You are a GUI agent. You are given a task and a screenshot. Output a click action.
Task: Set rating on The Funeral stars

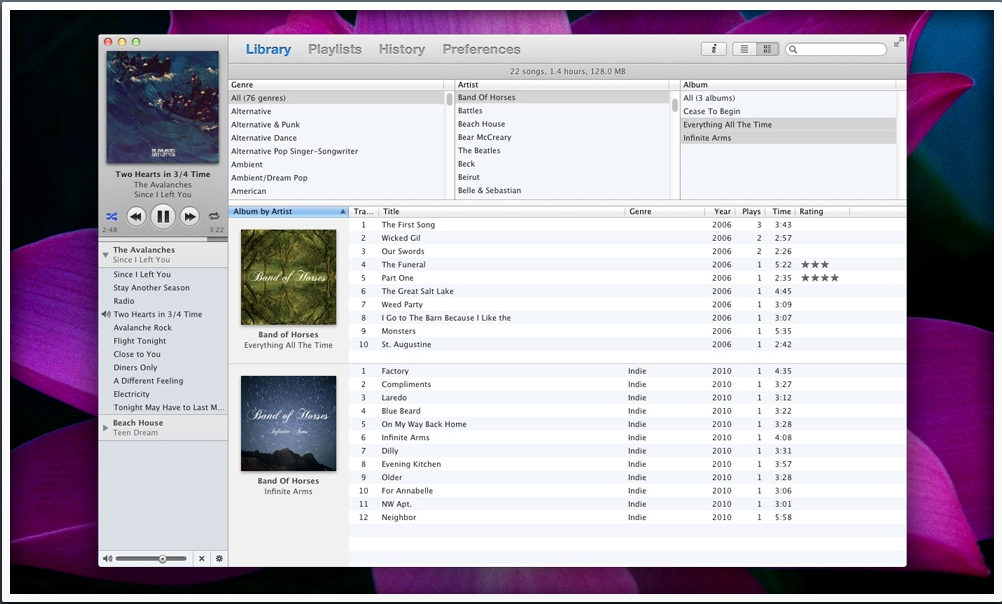click(x=815, y=265)
